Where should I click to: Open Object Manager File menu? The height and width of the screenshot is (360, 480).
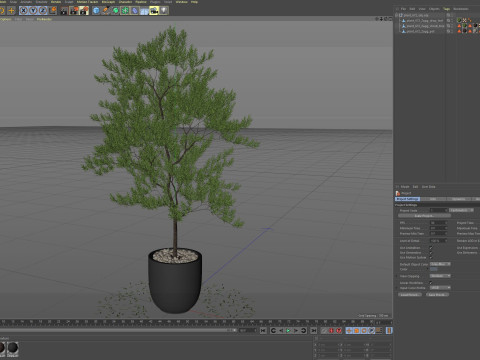click(403, 9)
